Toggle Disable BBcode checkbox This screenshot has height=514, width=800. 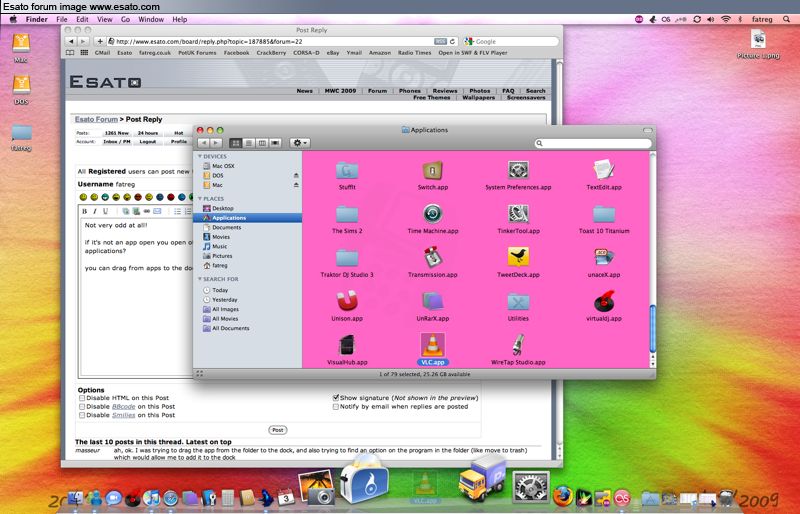pyautogui.click(x=82, y=406)
